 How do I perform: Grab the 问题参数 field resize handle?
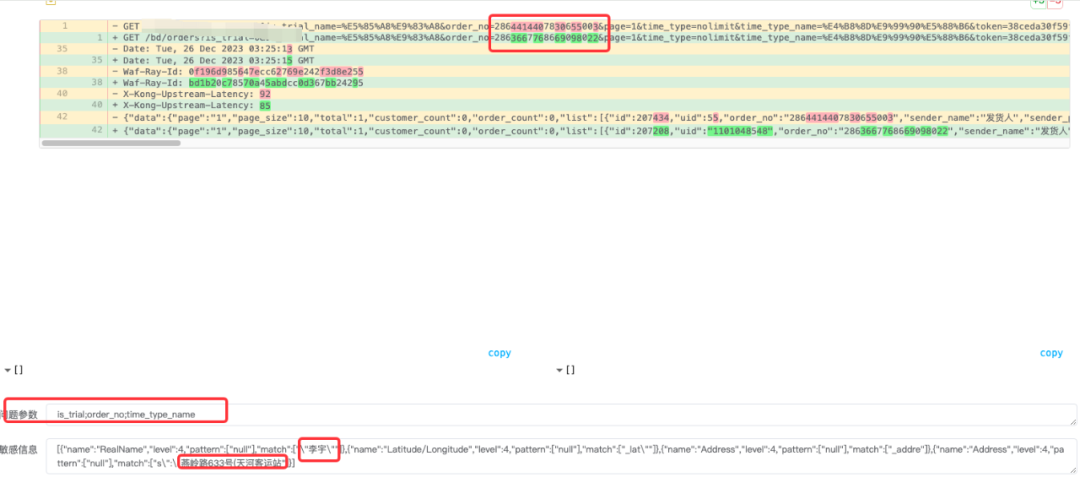tap(1073, 421)
